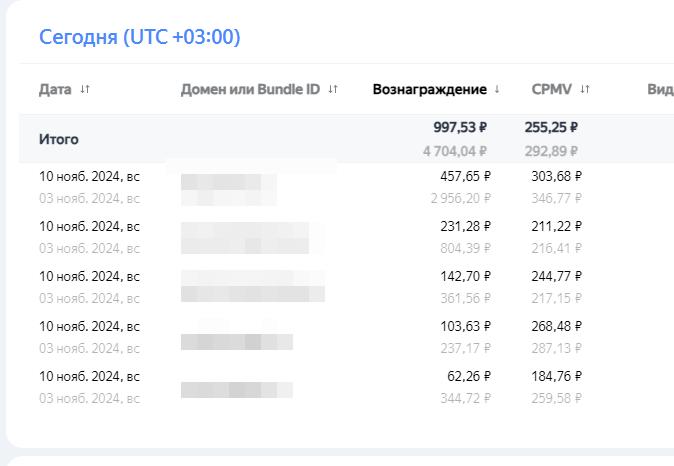Select the Дата column header text
The width and height of the screenshot is (674, 466).
pyautogui.click(x=55, y=90)
